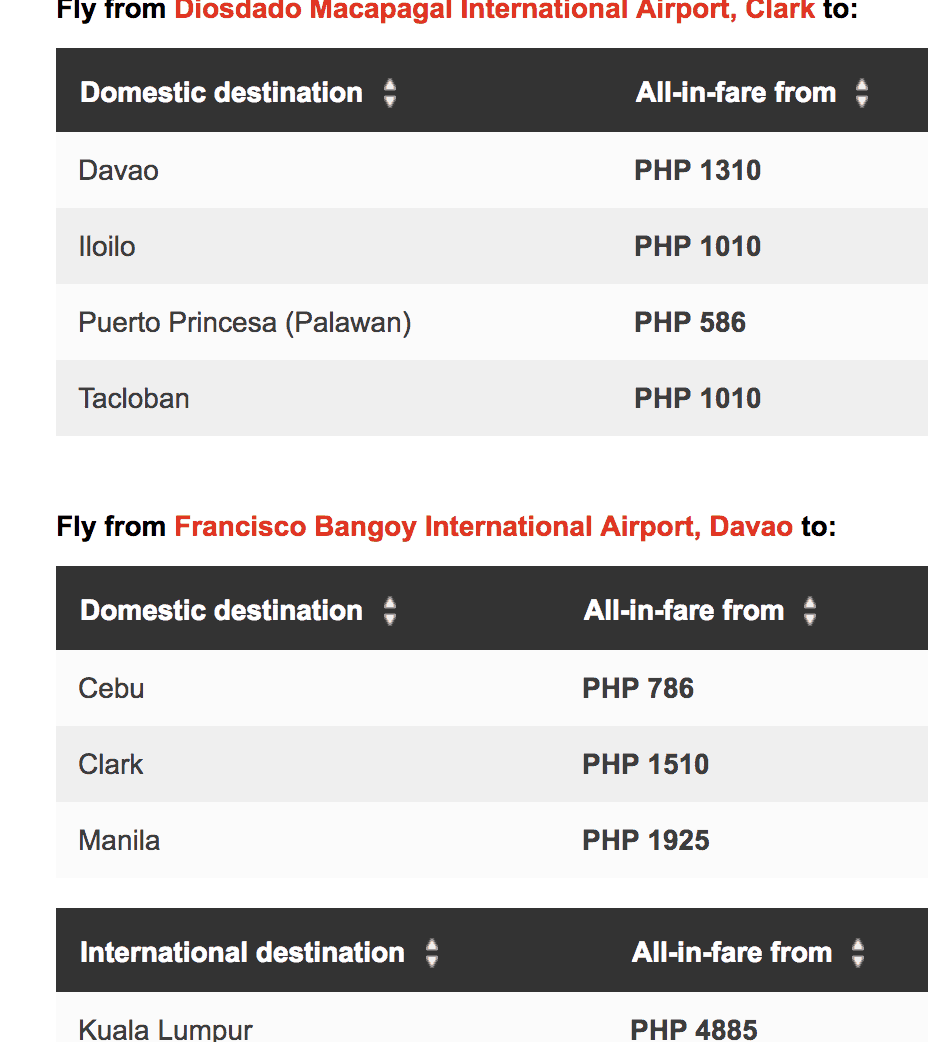Click Puerto Princesa (Palawan) destination
Image resolution: width=928 pixels, height=1042 pixels.
(245, 323)
